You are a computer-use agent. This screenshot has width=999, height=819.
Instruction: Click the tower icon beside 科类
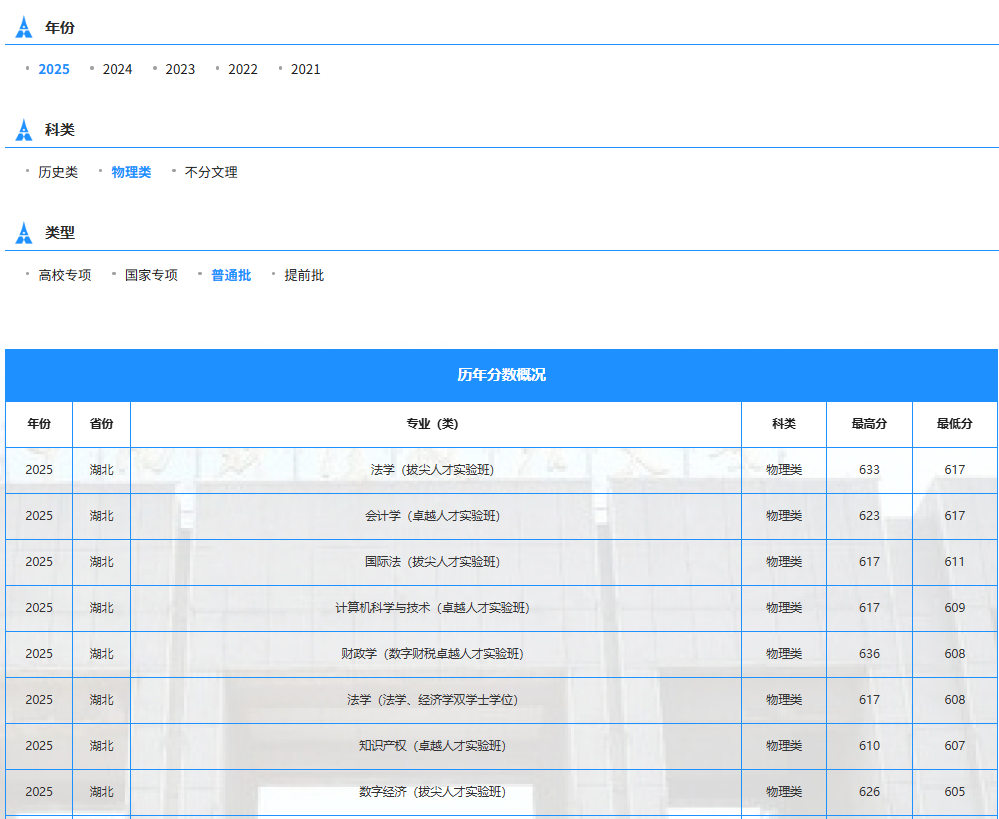pyautogui.click(x=24, y=130)
